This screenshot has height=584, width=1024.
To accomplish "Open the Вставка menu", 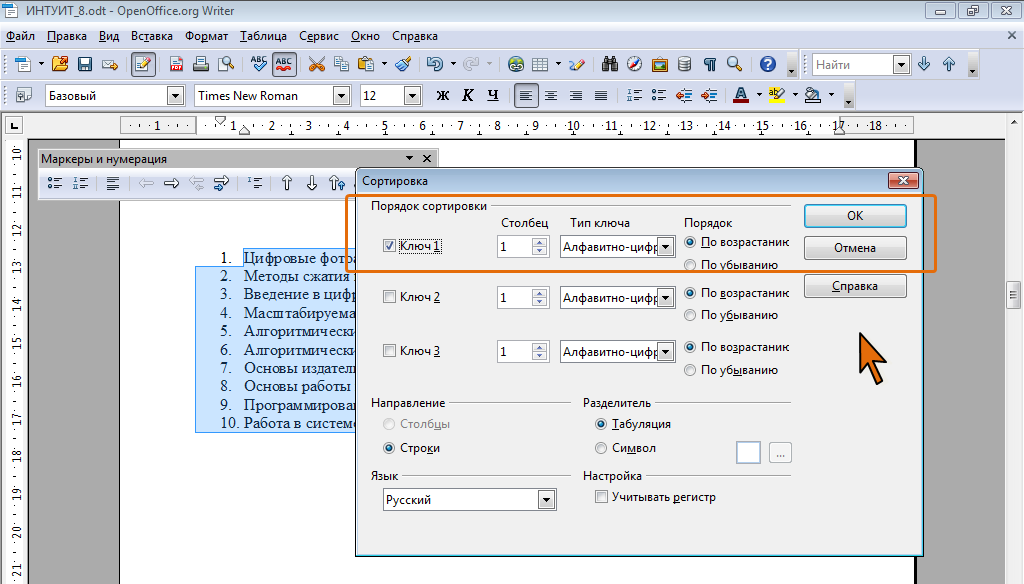I will coord(152,36).
